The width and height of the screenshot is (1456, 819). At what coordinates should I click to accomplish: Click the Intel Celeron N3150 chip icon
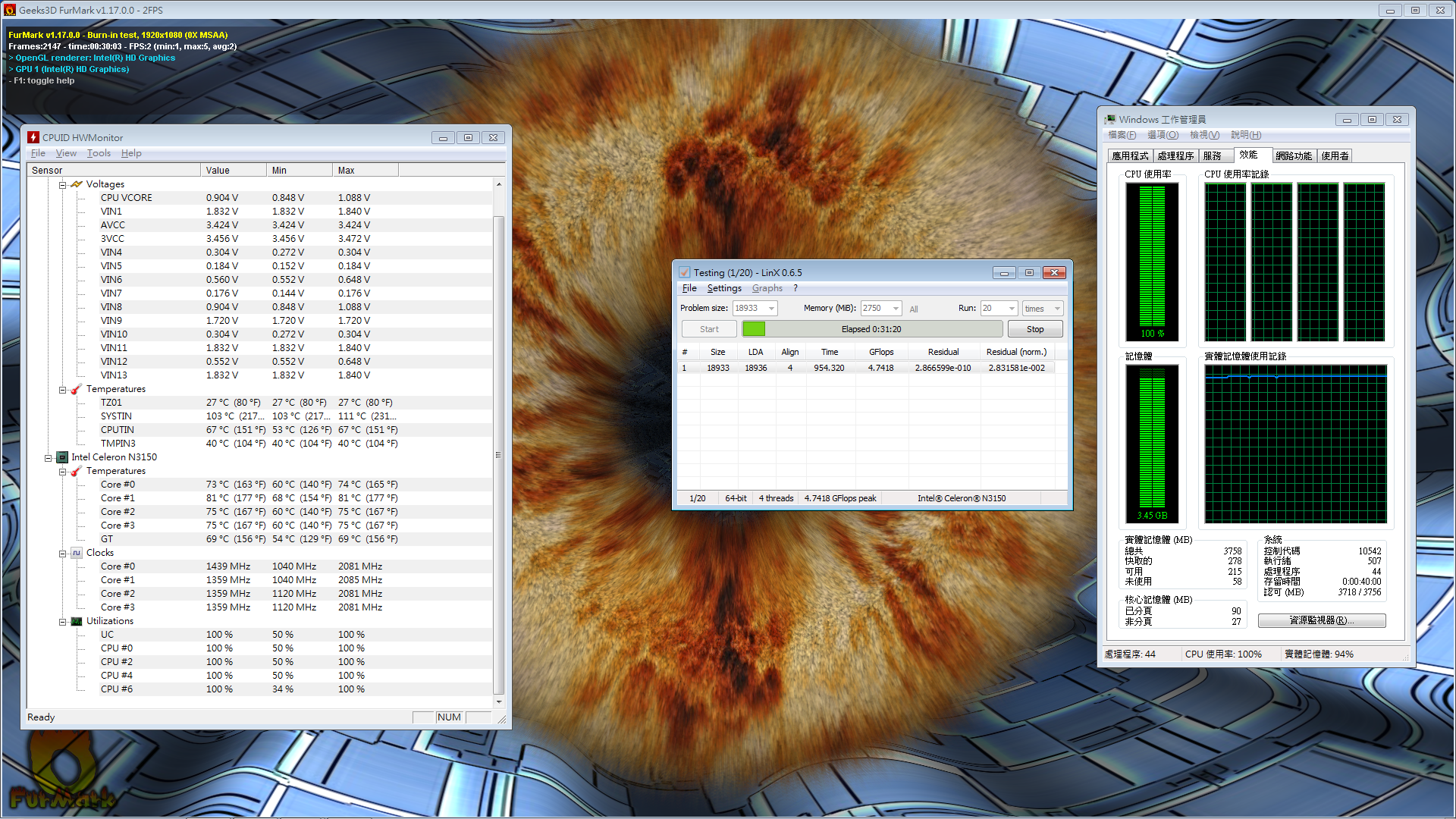[x=62, y=457]
